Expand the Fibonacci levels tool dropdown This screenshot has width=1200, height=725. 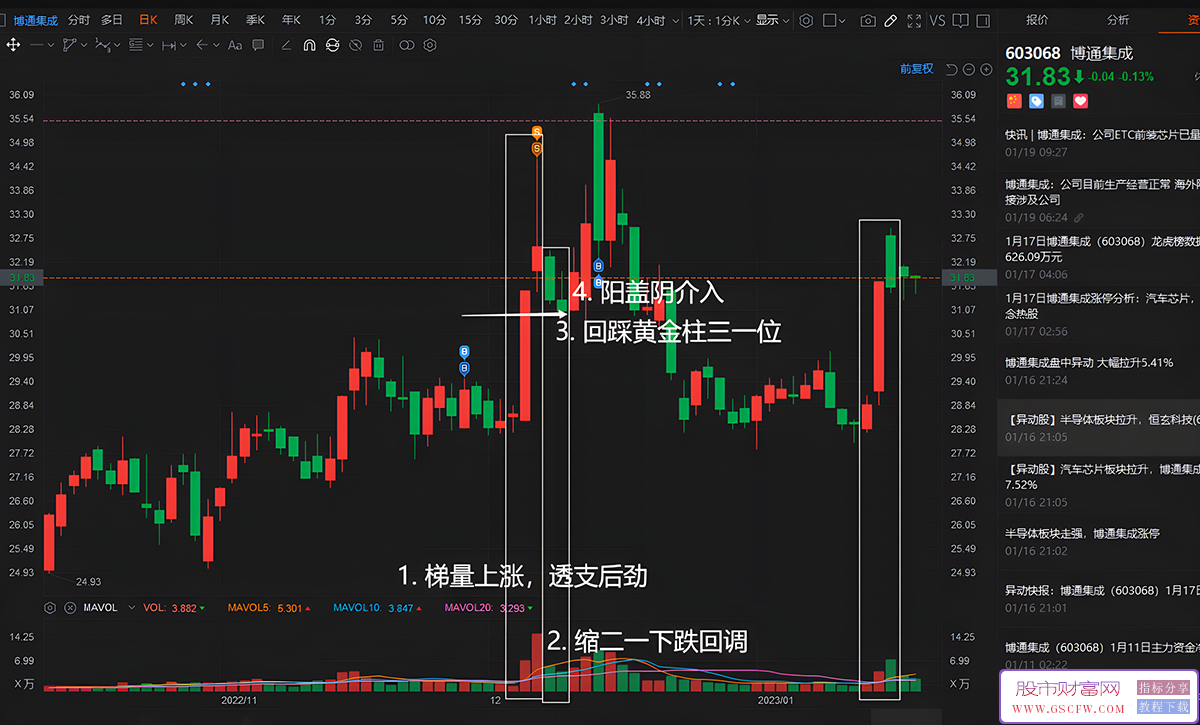coord(151,45)
